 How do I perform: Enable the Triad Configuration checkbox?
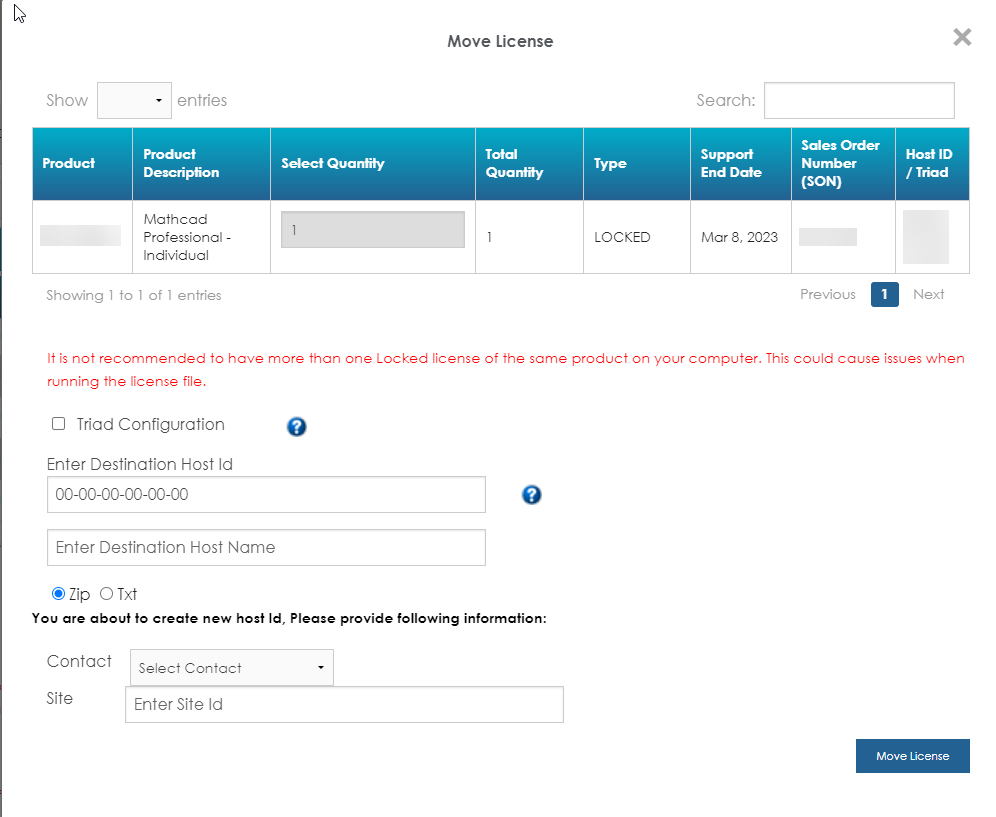pyautogui.click(x=59, y=424)
